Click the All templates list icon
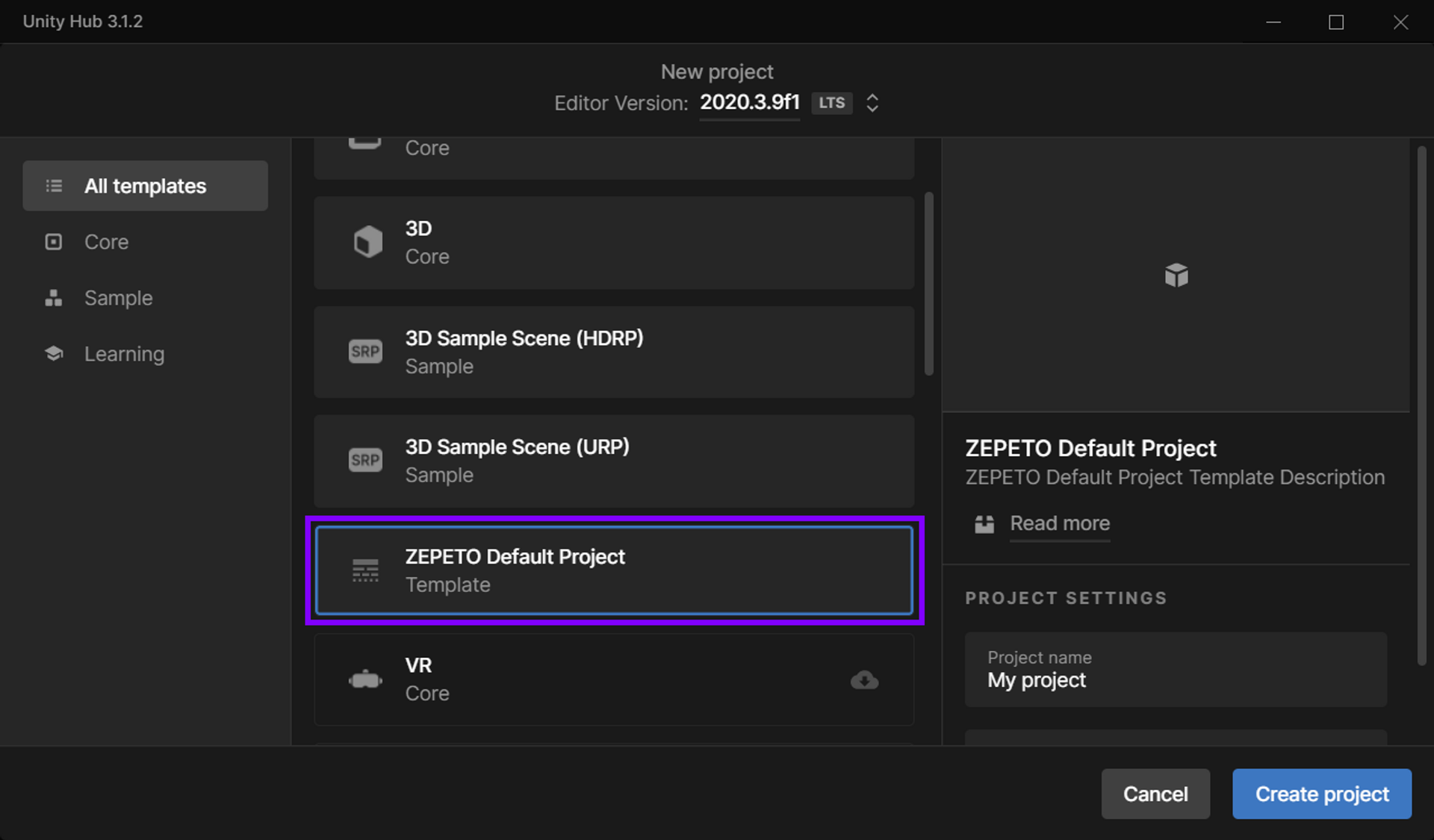The width and height of the screenshot is (1434, 840). tap(54, 186)
